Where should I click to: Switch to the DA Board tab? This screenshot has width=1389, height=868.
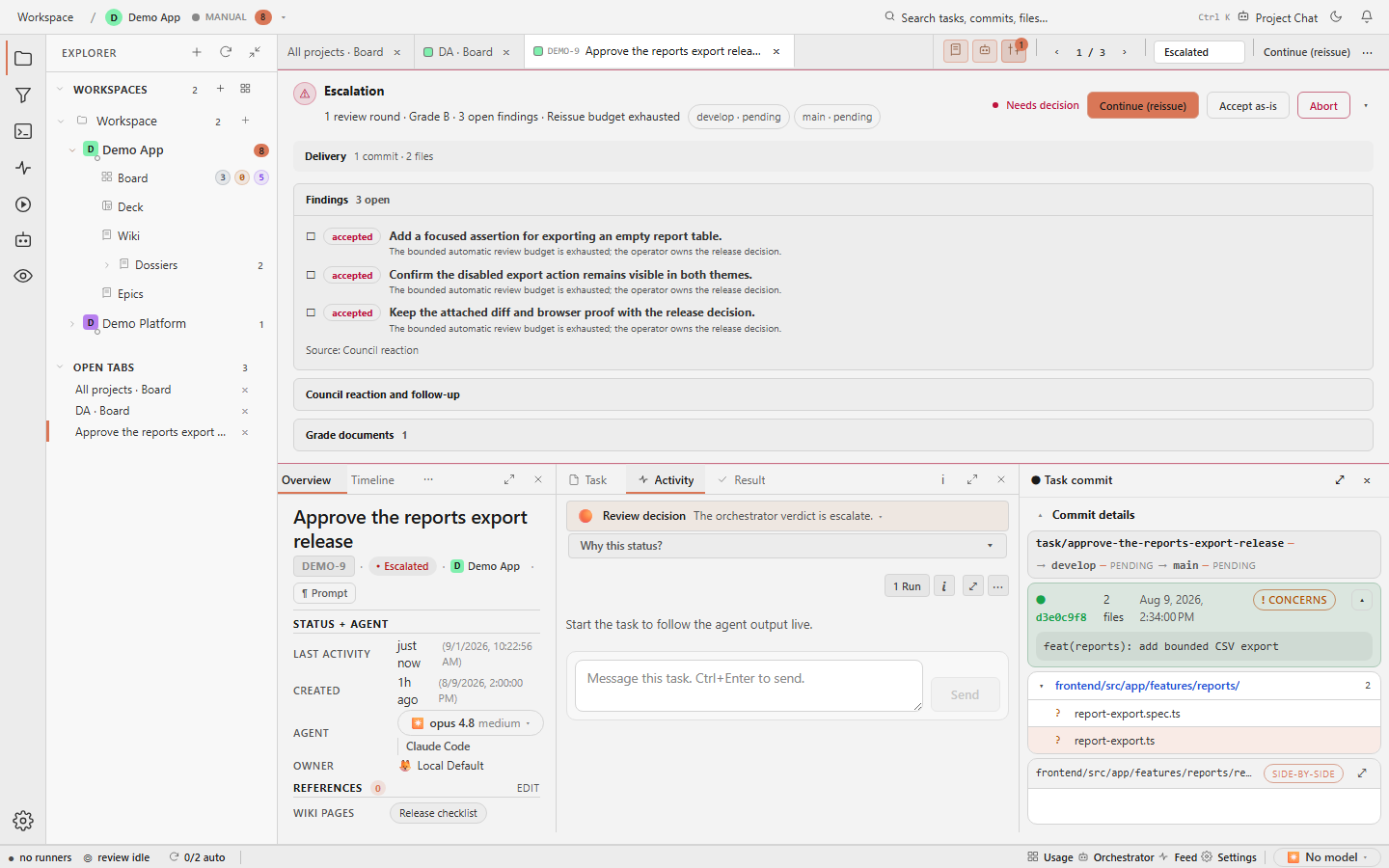pos(465,52)
